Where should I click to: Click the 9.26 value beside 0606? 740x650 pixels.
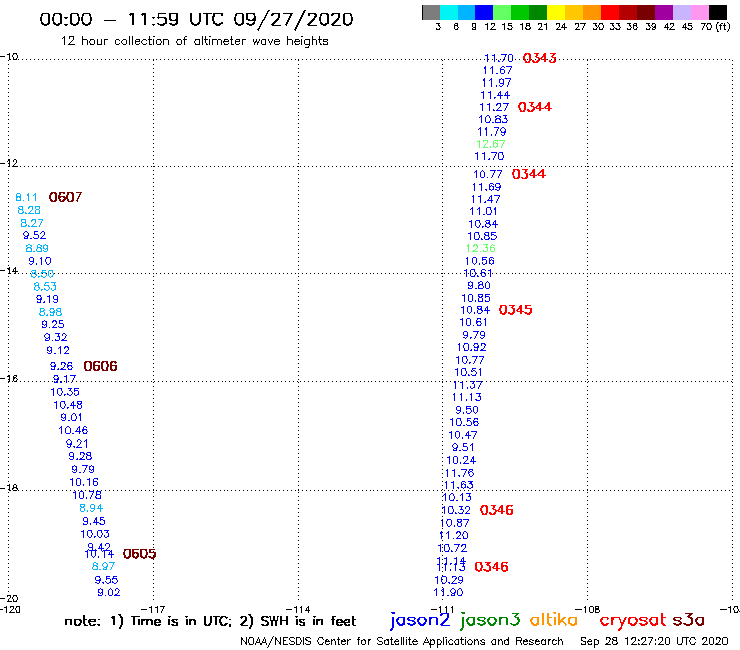61,366
